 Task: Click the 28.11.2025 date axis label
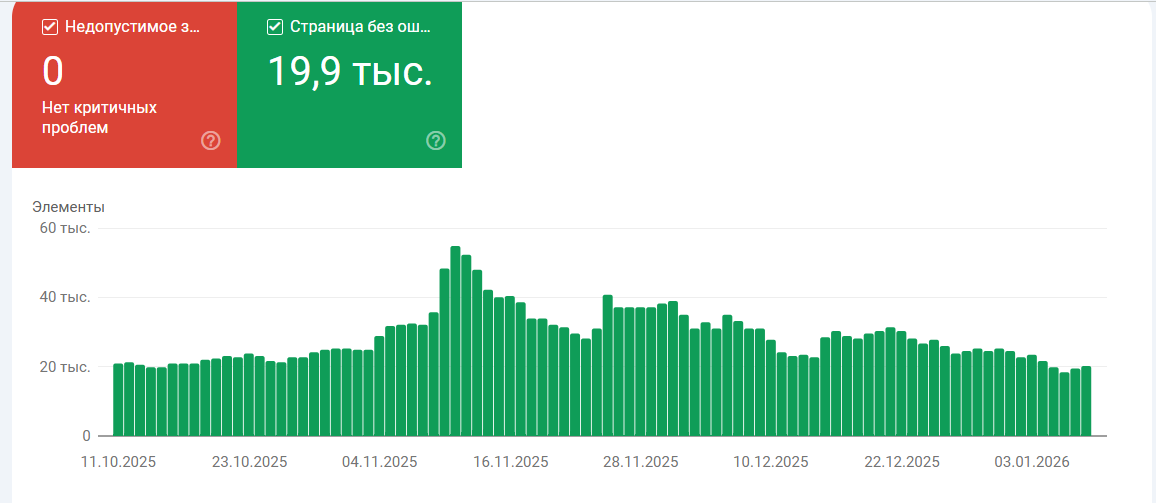point(641,462)
